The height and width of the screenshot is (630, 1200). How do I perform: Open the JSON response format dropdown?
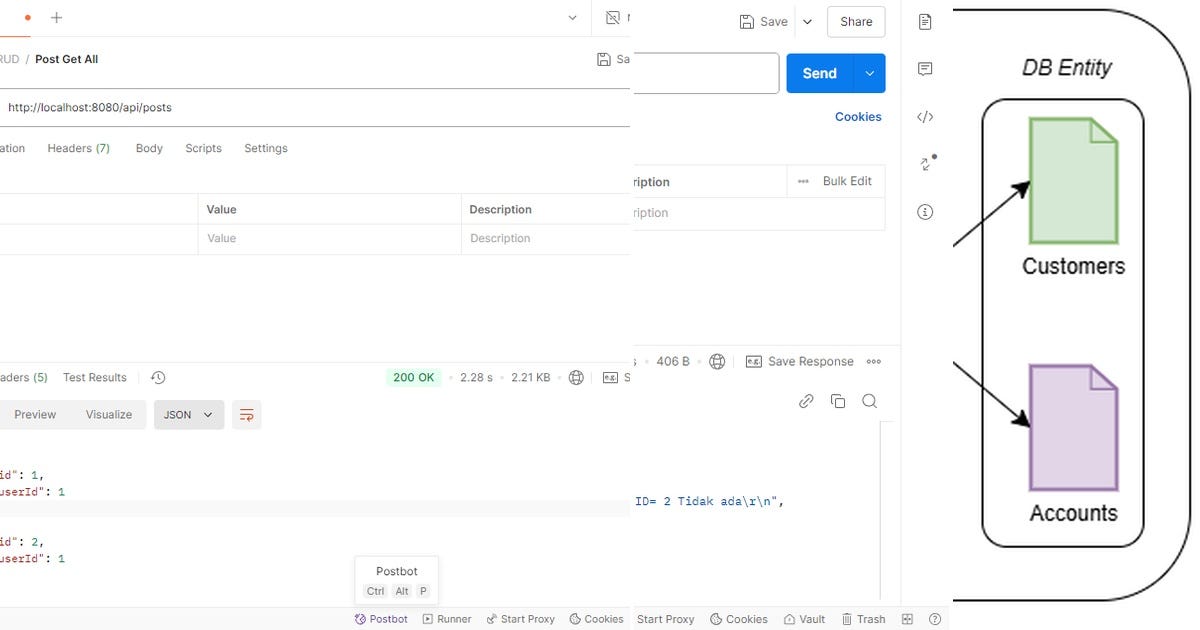coord(189,414)
